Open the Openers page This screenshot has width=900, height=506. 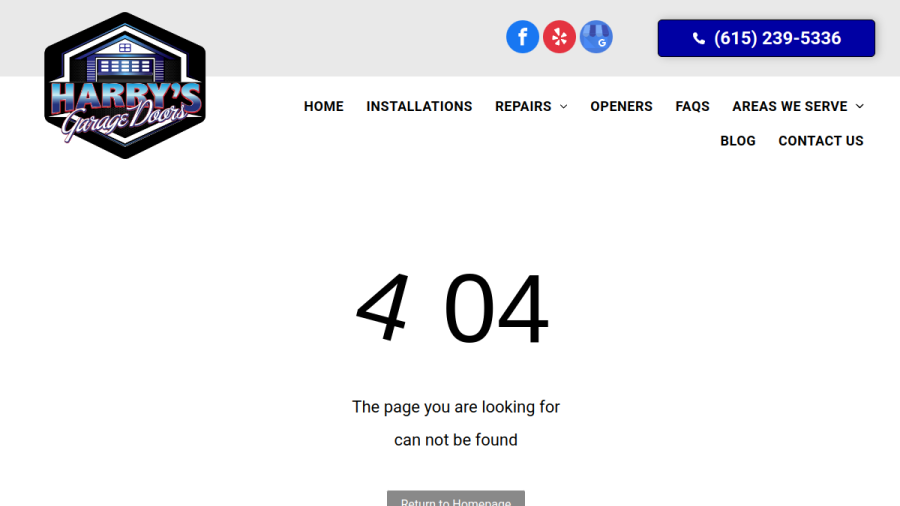click(621, 107)
